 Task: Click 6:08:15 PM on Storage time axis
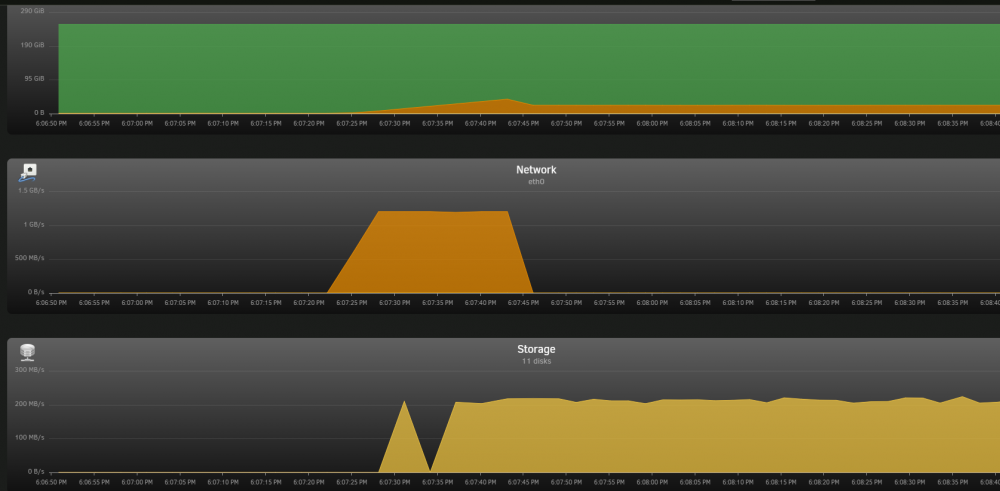781,483
